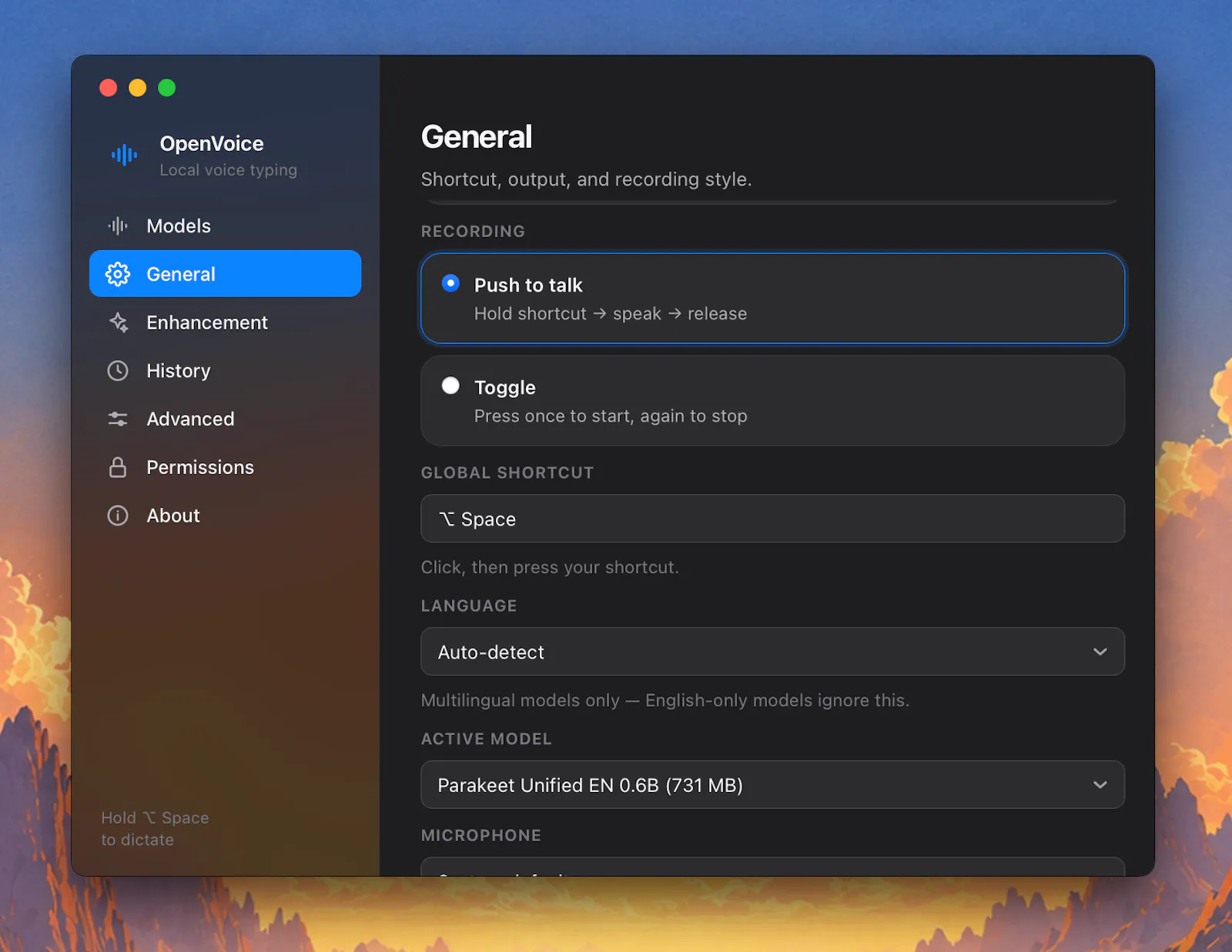Click the 'Local voice typing' subtitle

coord(228,170)
